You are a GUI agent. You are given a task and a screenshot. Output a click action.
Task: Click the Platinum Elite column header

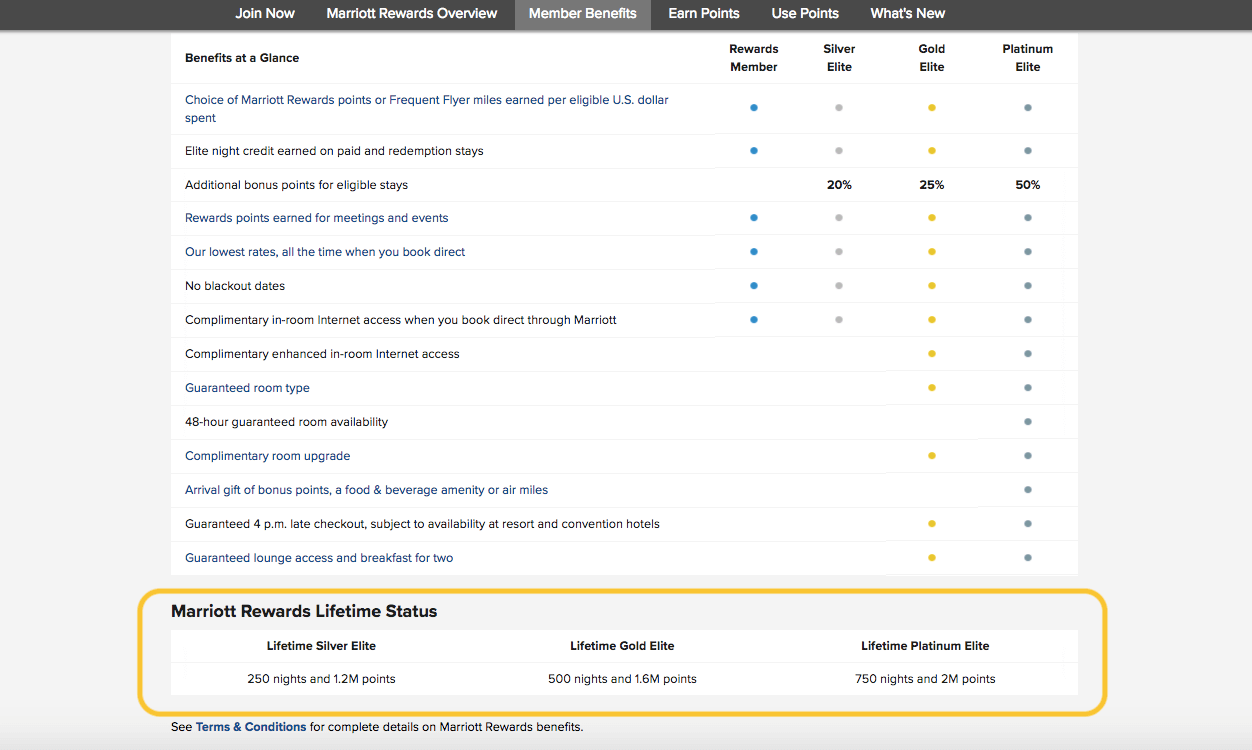click(x=1028, y=58)
